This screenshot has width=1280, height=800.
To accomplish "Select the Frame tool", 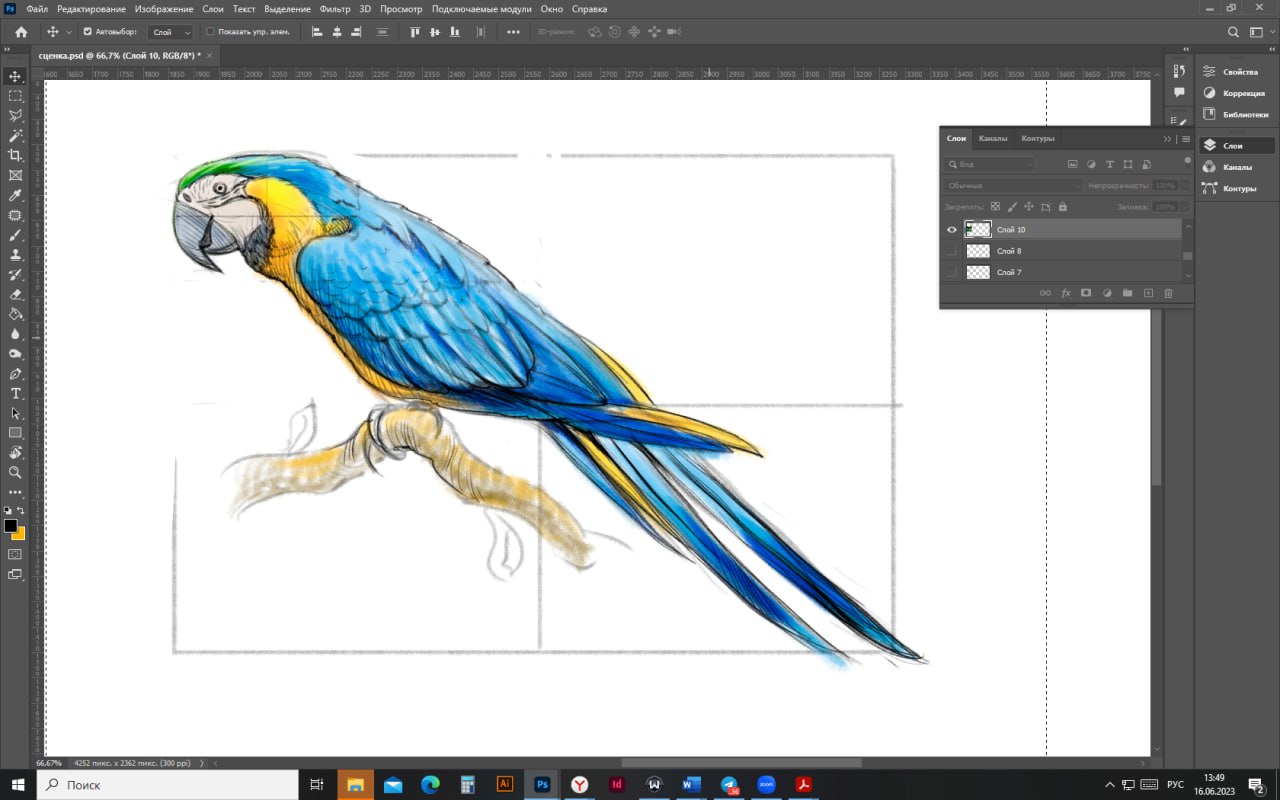I will [x=15, y=176].
